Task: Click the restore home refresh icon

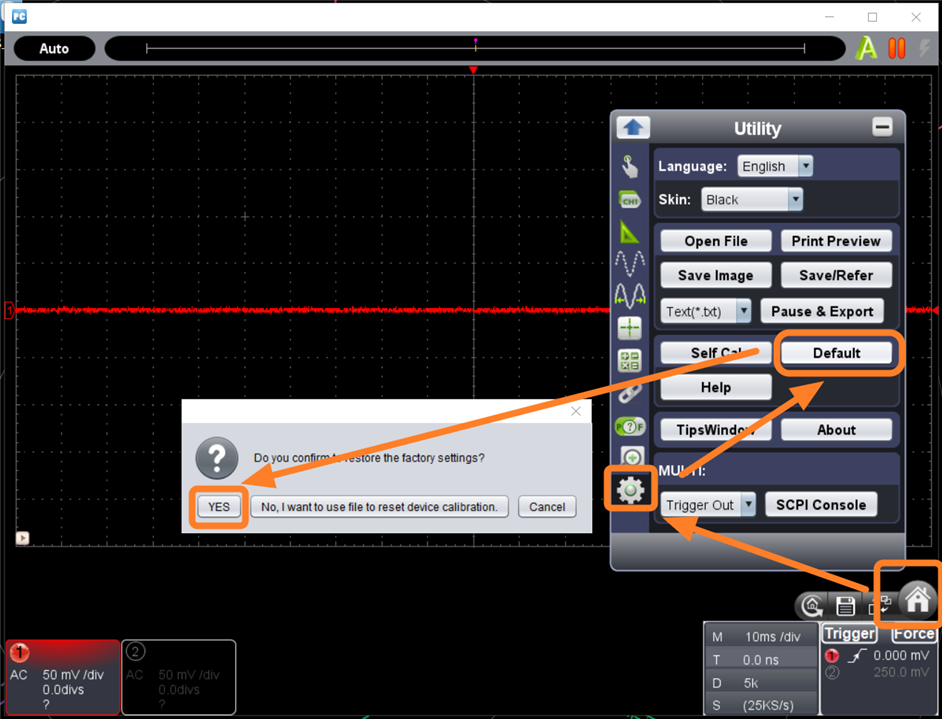Action: coord(812,605)
